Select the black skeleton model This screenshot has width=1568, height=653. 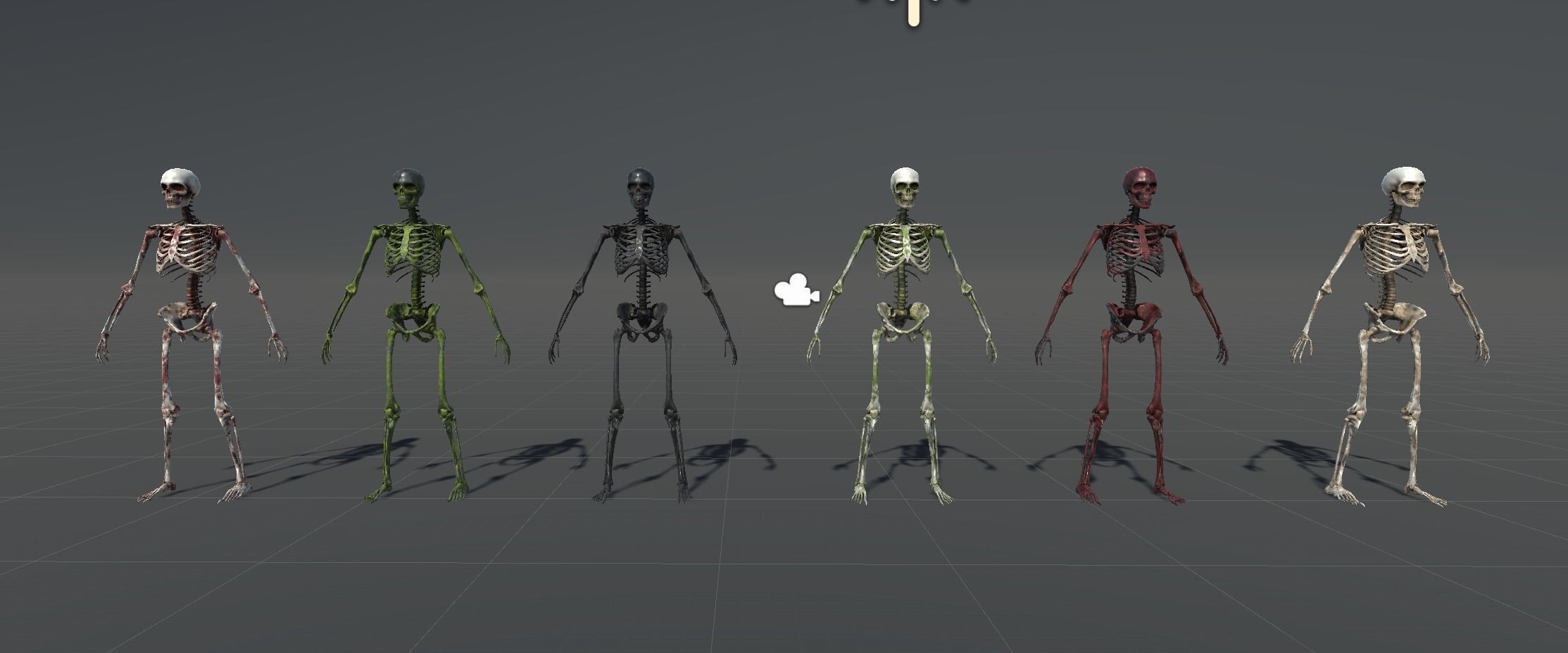[643, 335]
